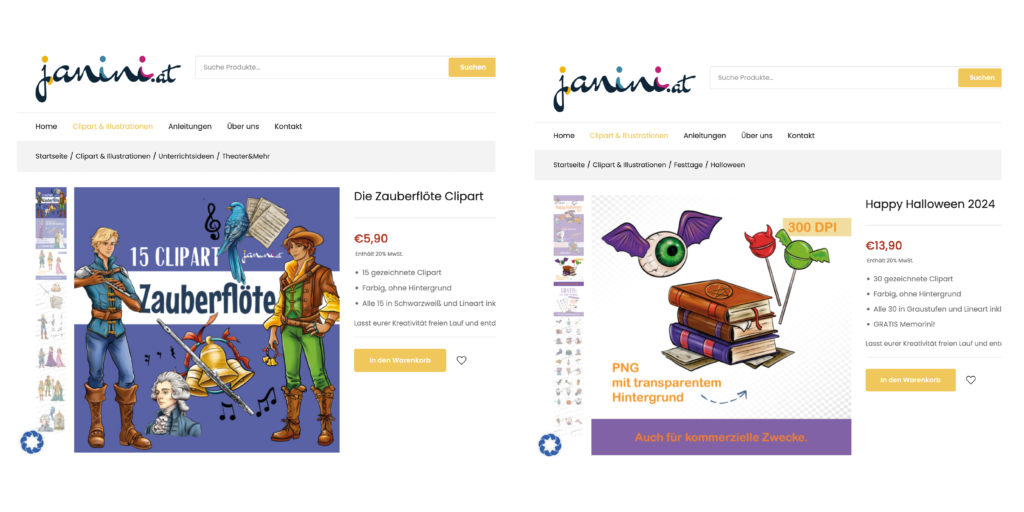Click the left Suchen search button
This screenshot has width=1024, height=512.
pos(472,67)
